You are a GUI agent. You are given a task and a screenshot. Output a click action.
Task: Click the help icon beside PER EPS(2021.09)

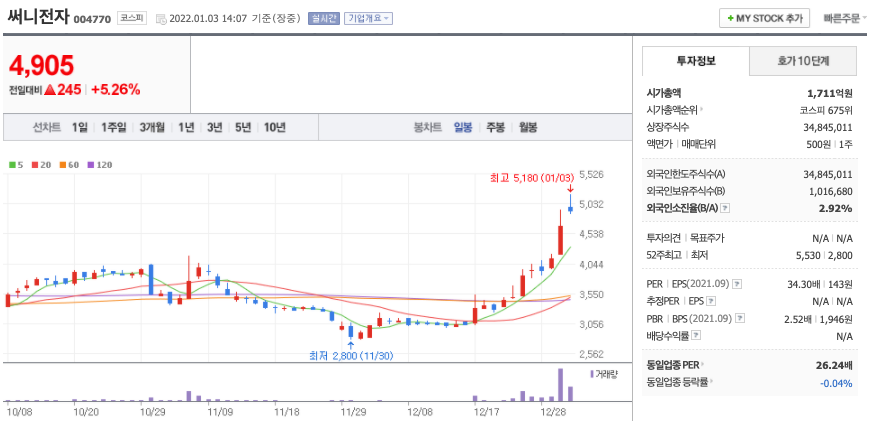point(737,284)
